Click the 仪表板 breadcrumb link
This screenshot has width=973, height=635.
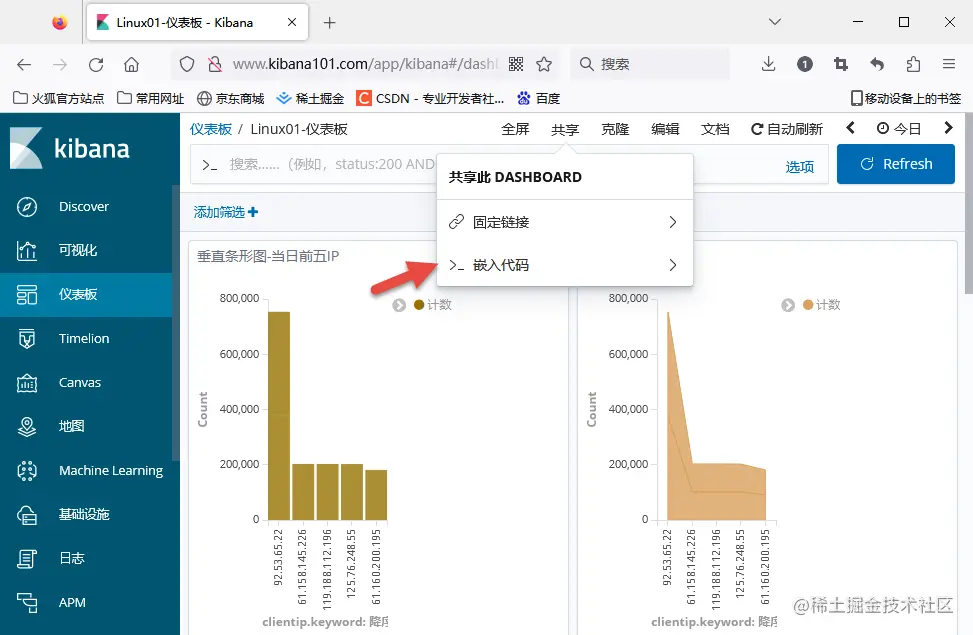211,129
